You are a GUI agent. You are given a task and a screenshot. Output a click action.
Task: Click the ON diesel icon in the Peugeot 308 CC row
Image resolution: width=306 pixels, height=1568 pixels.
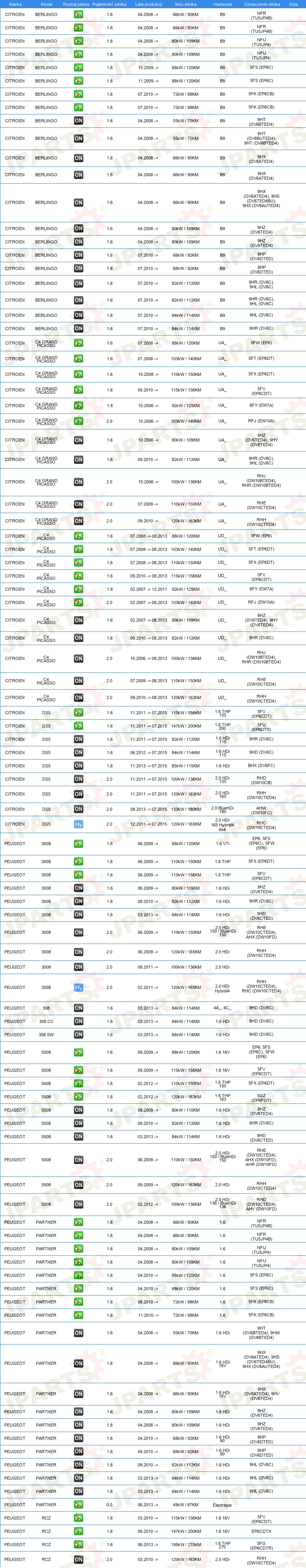[x=79, y=1021]
